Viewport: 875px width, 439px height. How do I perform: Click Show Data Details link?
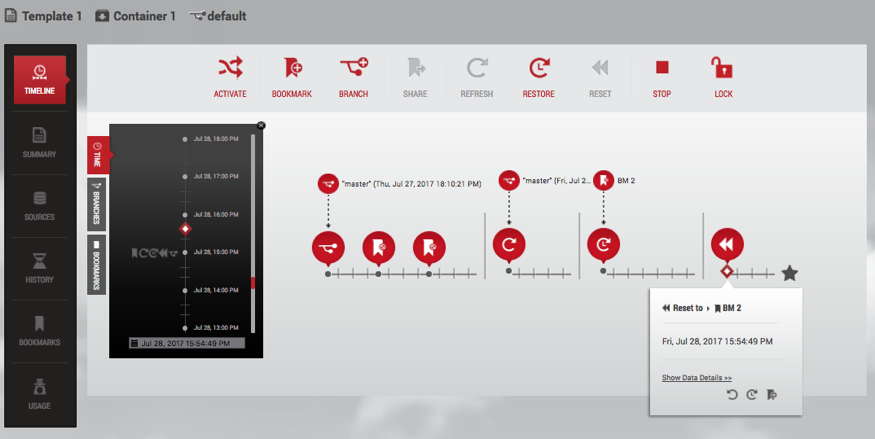[697, 378]
